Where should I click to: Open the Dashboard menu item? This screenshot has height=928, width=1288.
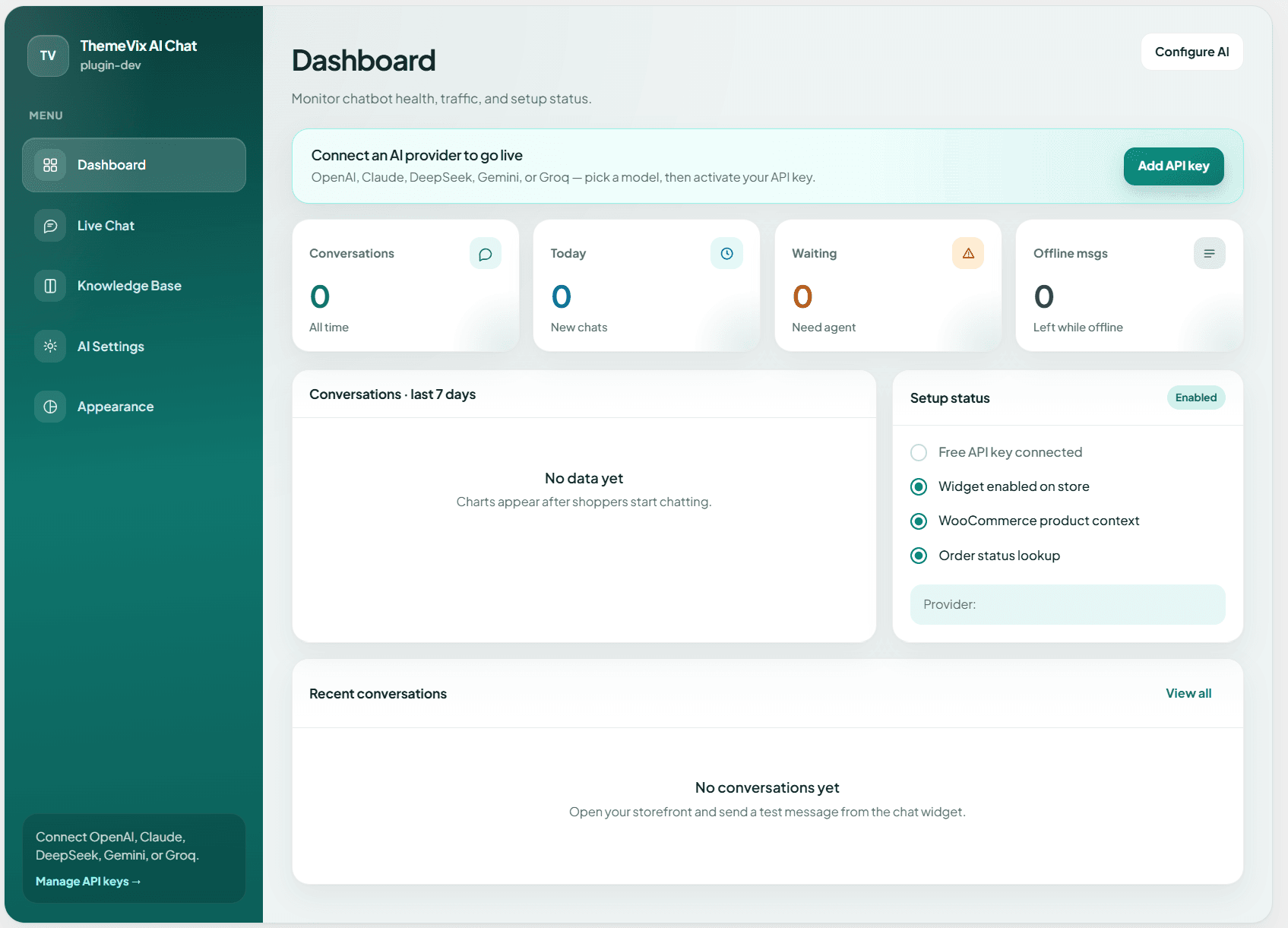click(134, 165)
